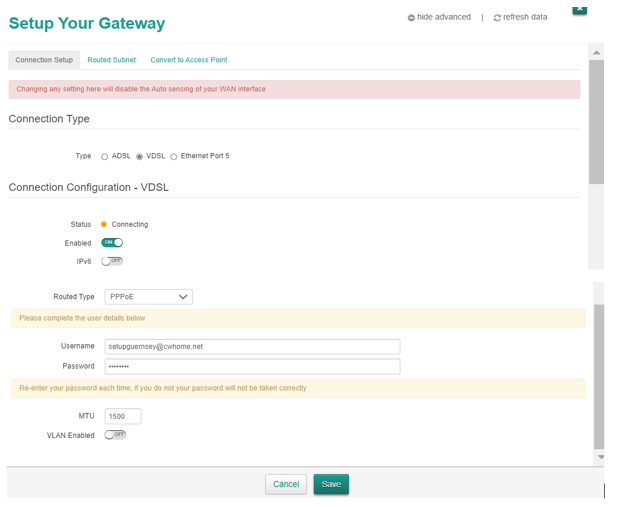
Task: Click the scroll down arrow
Action: pyautogui.click(x=600, y=457)
